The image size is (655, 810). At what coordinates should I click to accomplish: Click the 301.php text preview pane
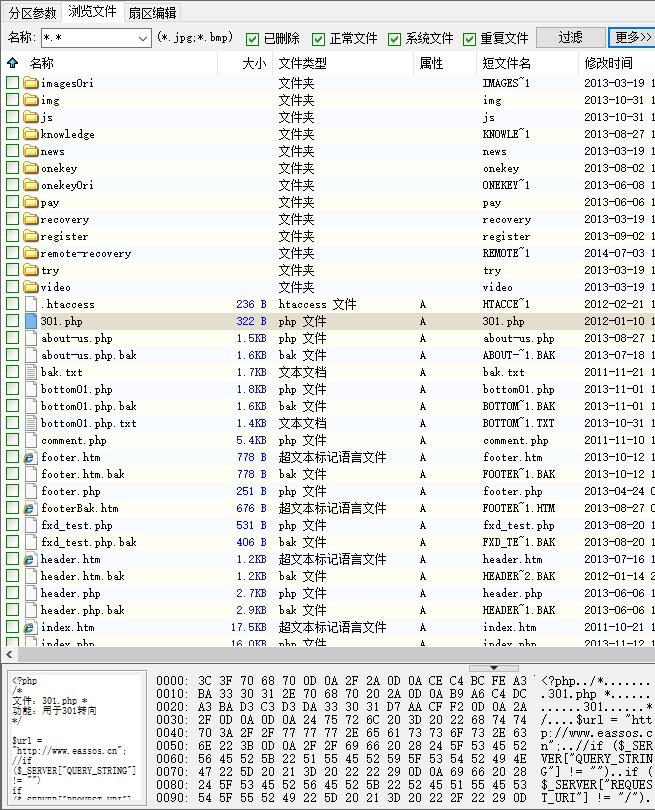[76, 738]
